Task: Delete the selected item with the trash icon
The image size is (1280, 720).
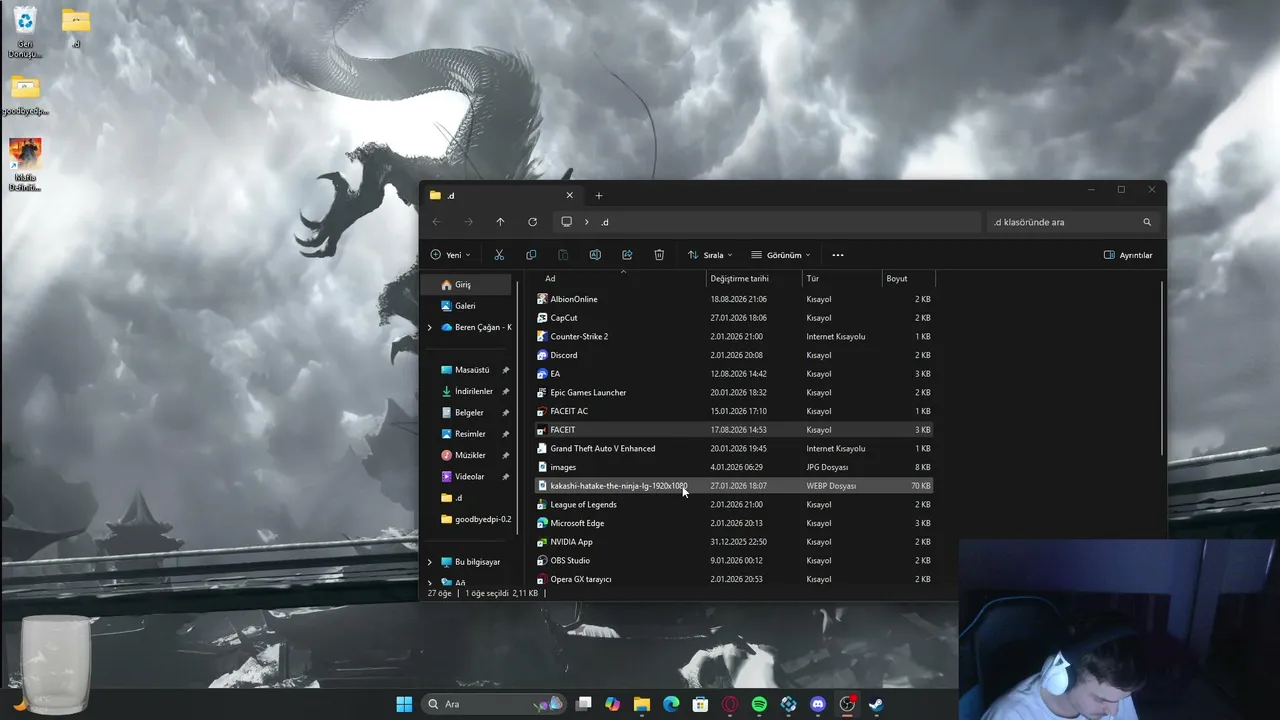Action: click(659, 255)
